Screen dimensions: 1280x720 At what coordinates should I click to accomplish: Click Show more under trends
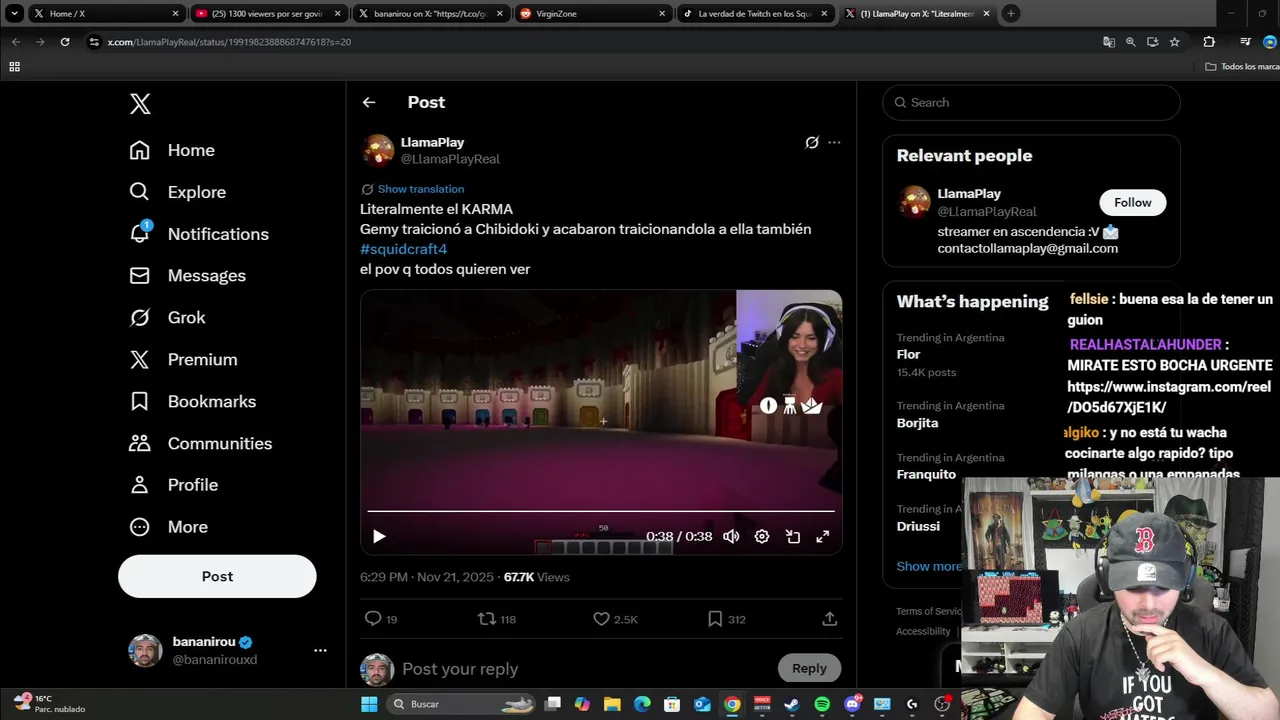pyautogui.click(x=929, y=566)
